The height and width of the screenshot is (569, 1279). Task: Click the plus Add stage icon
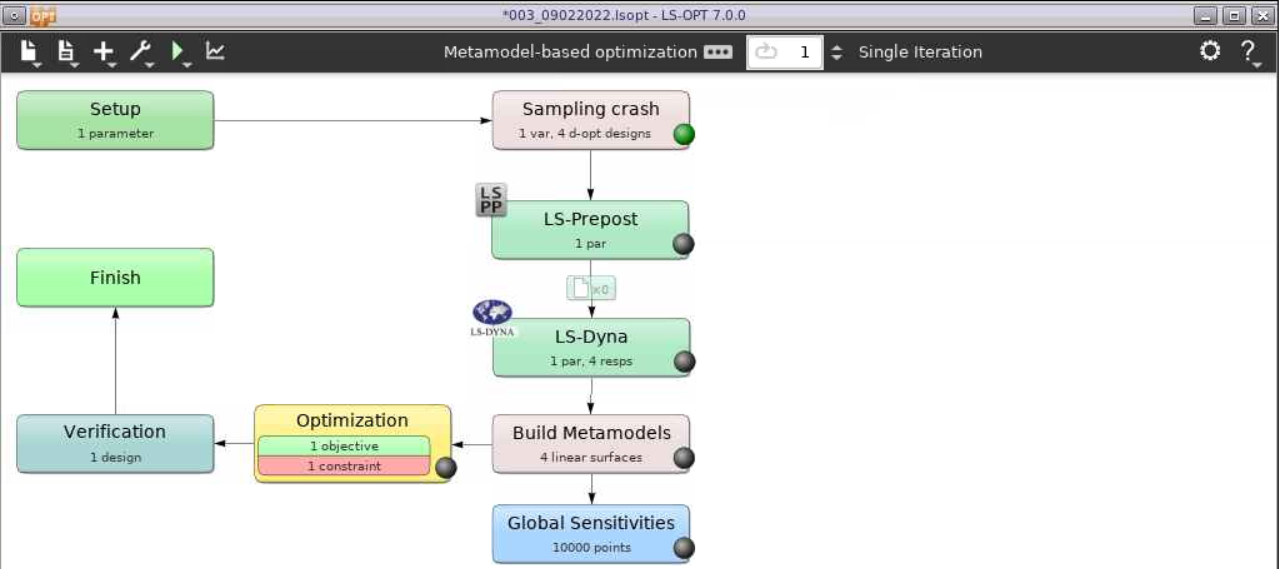point(104,51)
